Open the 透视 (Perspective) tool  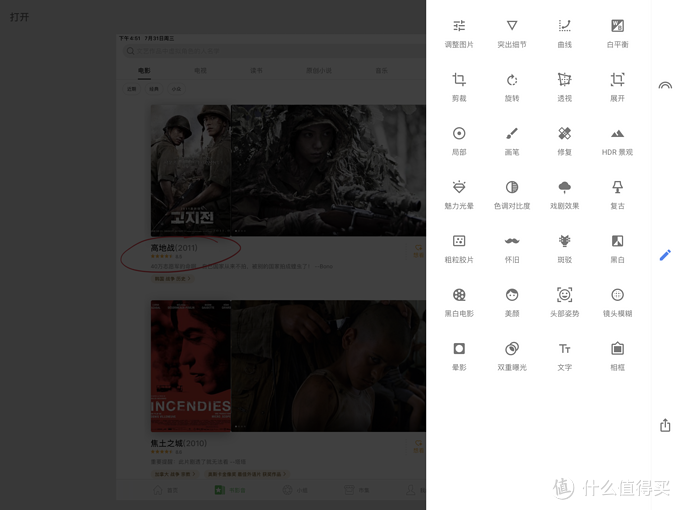(x=564, y=87)
